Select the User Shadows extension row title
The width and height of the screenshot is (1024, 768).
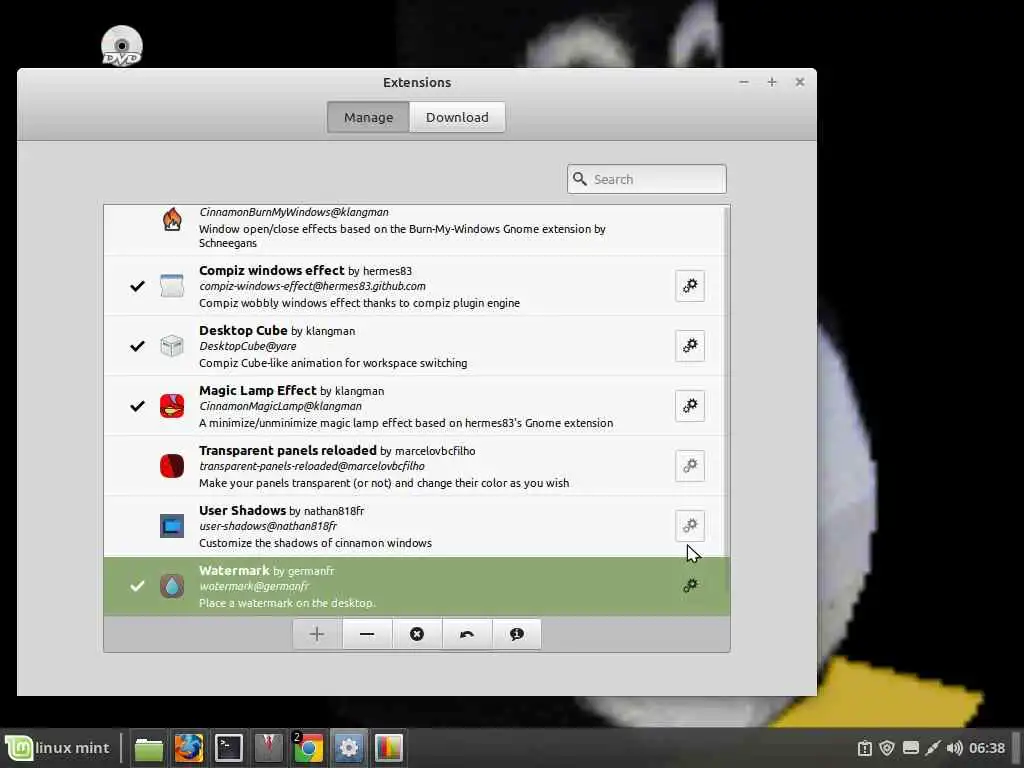click(242, 511)
